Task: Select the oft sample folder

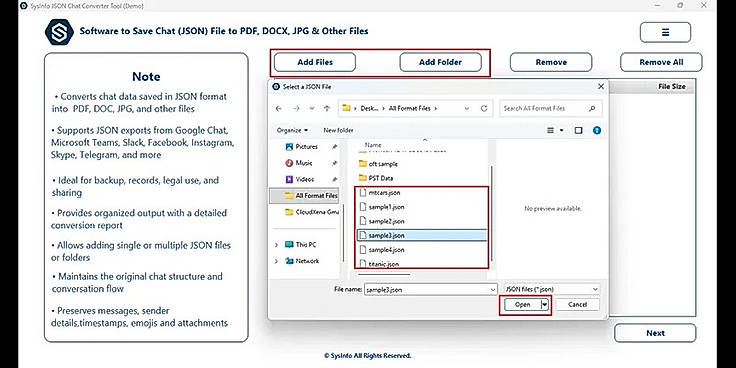Action: [378, 164]
